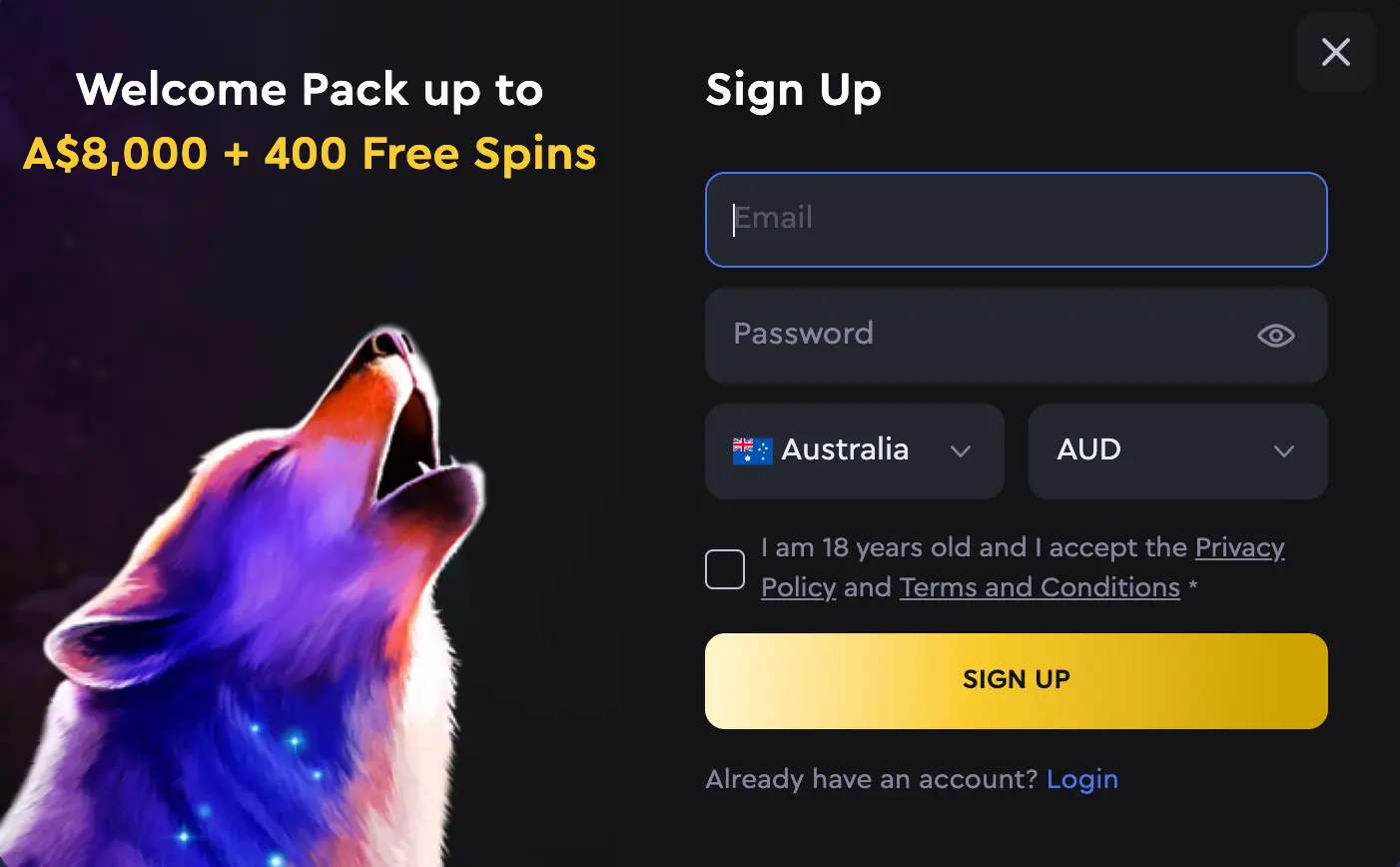Open the AUD currency dropdown
Screen dimensions: 1400x867
point(1177,451)
